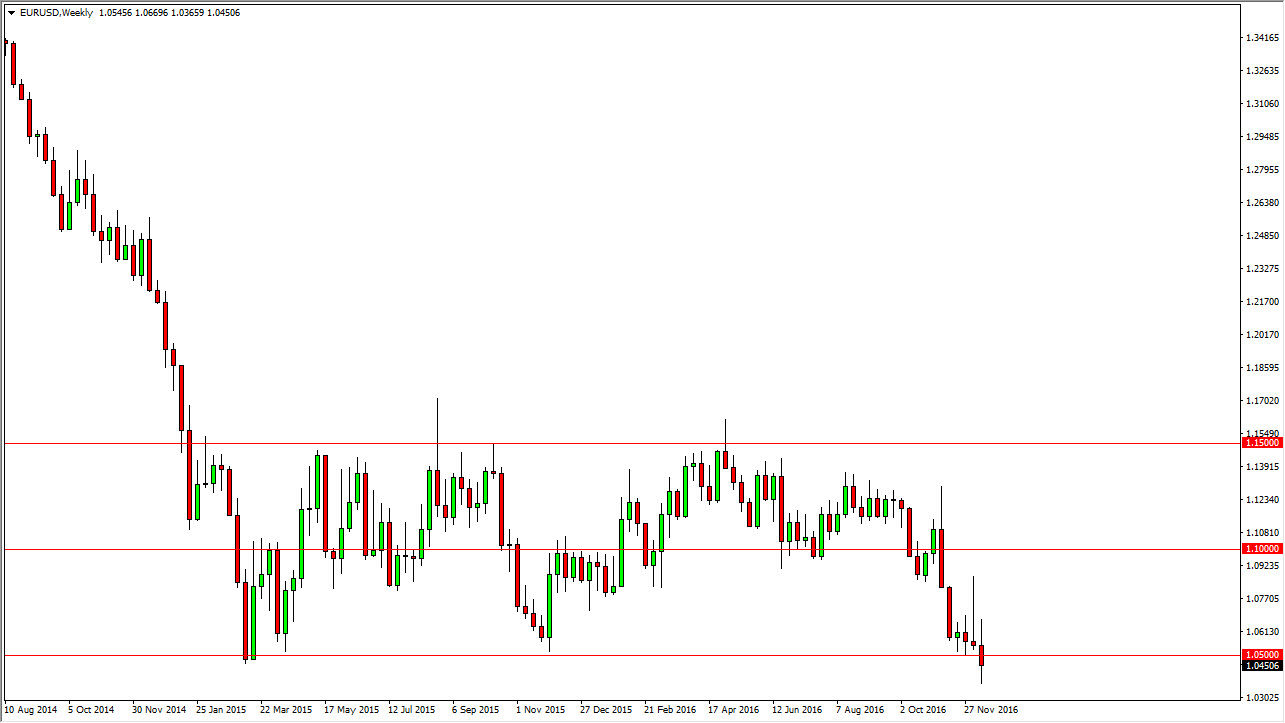Click the 1.07705 price axis value
The height and width of the screenshot is (723, 1285).
[1262, 599]
